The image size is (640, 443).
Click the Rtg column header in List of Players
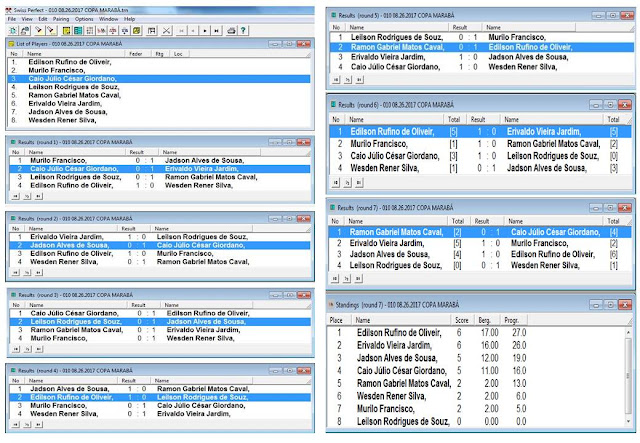tap(160, 53)
